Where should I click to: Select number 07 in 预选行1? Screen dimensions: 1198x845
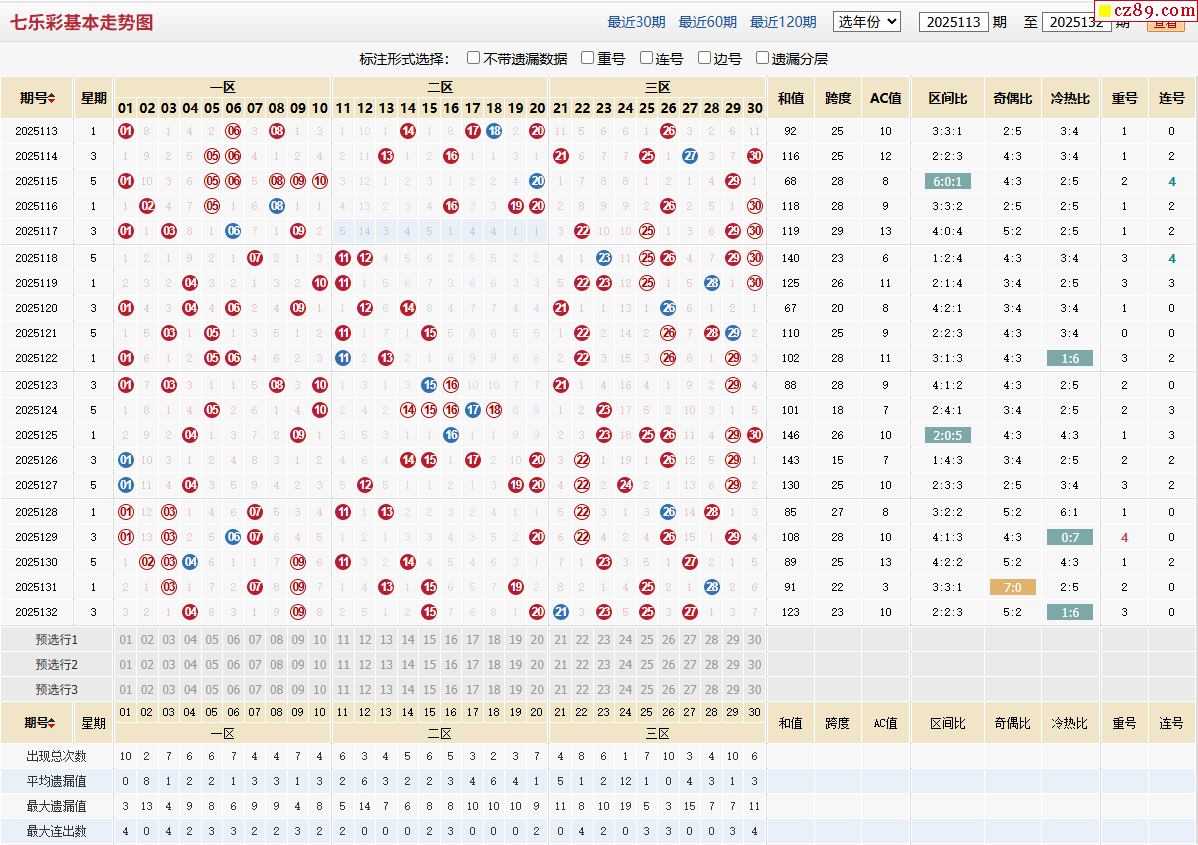[255, 640]
